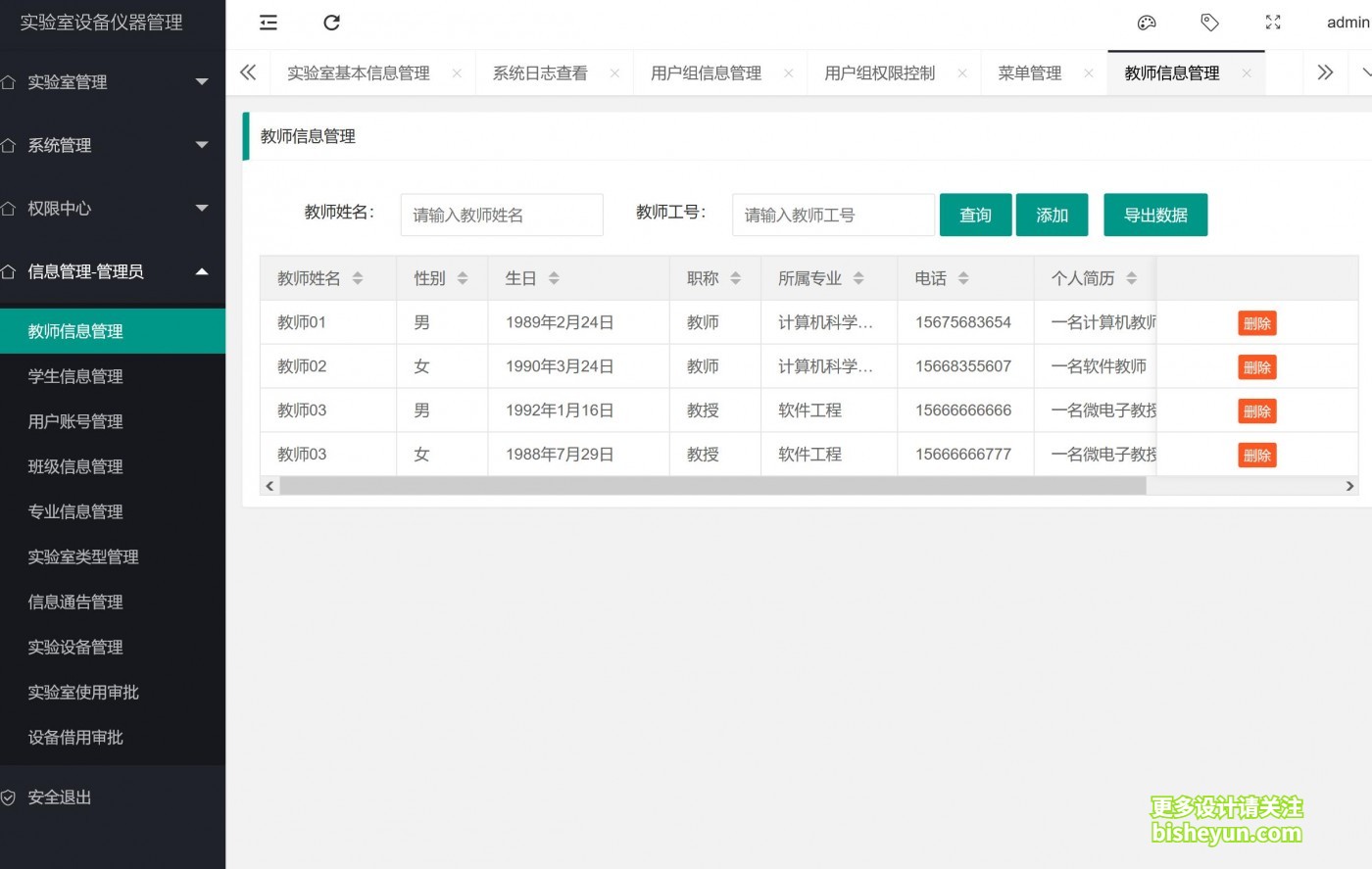Close the 教师信息管理 tab
The height and width of the screenshot is (869, 1372).
tap(1247, 73)
